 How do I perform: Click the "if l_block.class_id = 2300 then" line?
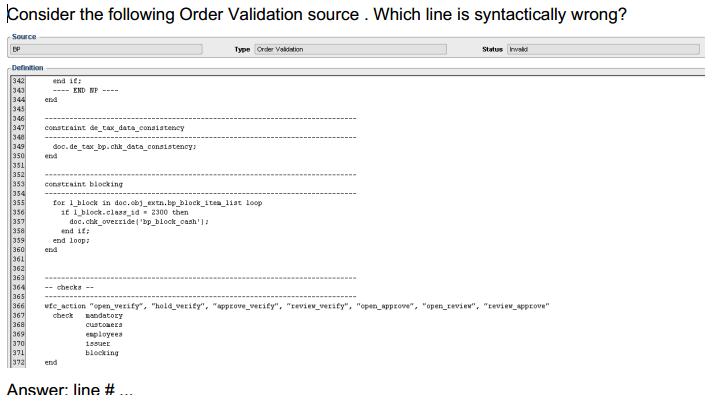point(124,212)
